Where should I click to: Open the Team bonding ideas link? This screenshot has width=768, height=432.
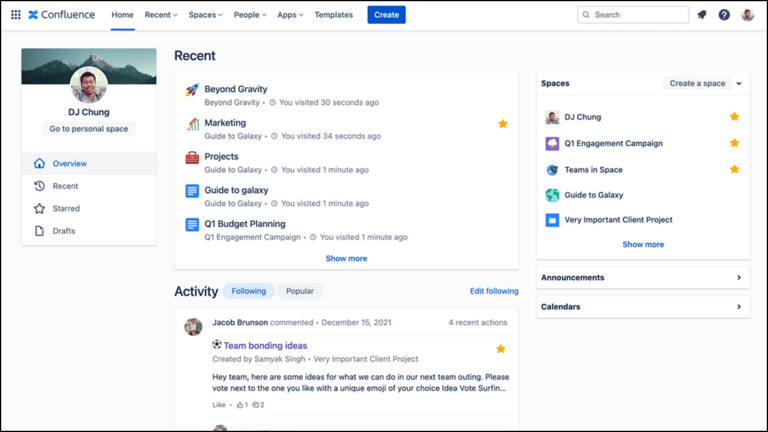[265, 345]
